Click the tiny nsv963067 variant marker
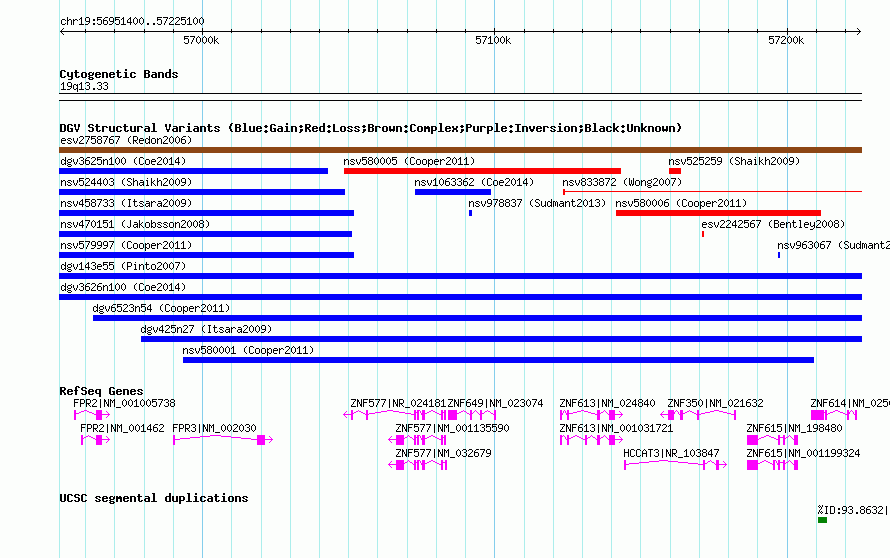The width and height of the screenshot is (890, 558). 779,255
